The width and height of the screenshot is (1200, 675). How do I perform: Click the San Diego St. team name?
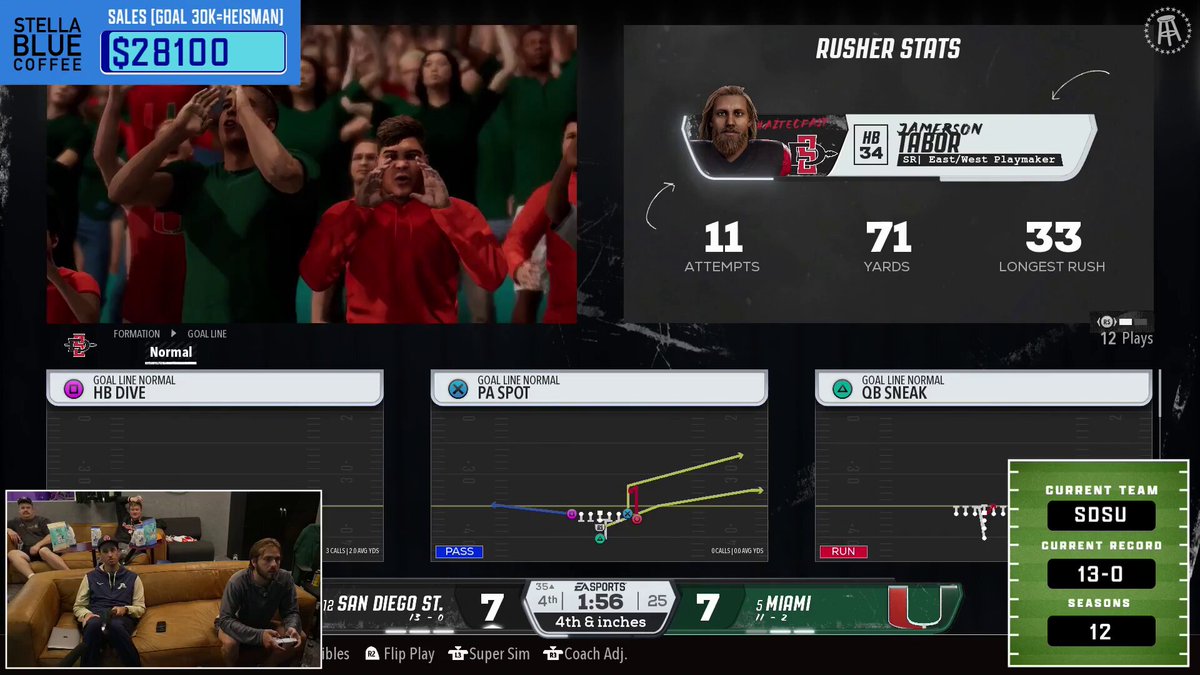(390, 604)
